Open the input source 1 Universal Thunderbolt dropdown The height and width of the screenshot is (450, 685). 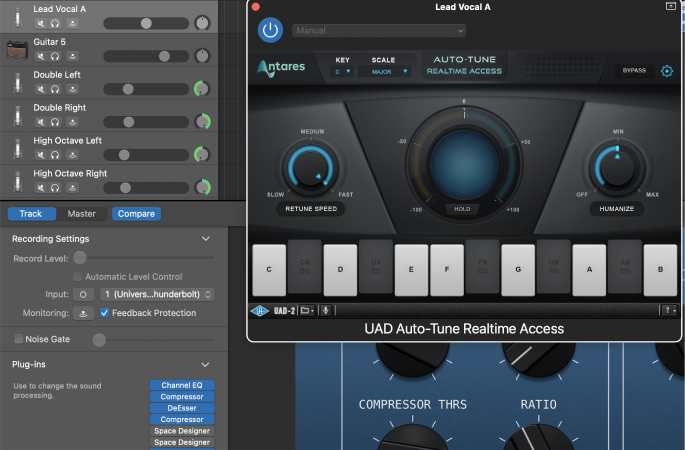pos(157,294)
